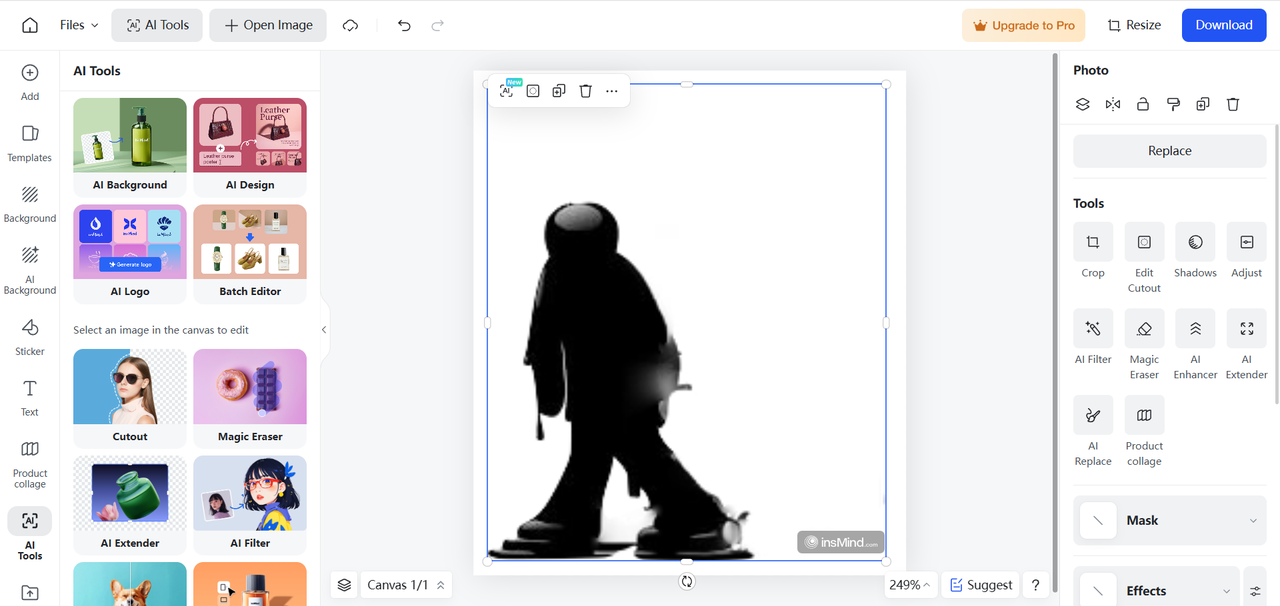Click the cloud sync icon

tap(350, 25)
